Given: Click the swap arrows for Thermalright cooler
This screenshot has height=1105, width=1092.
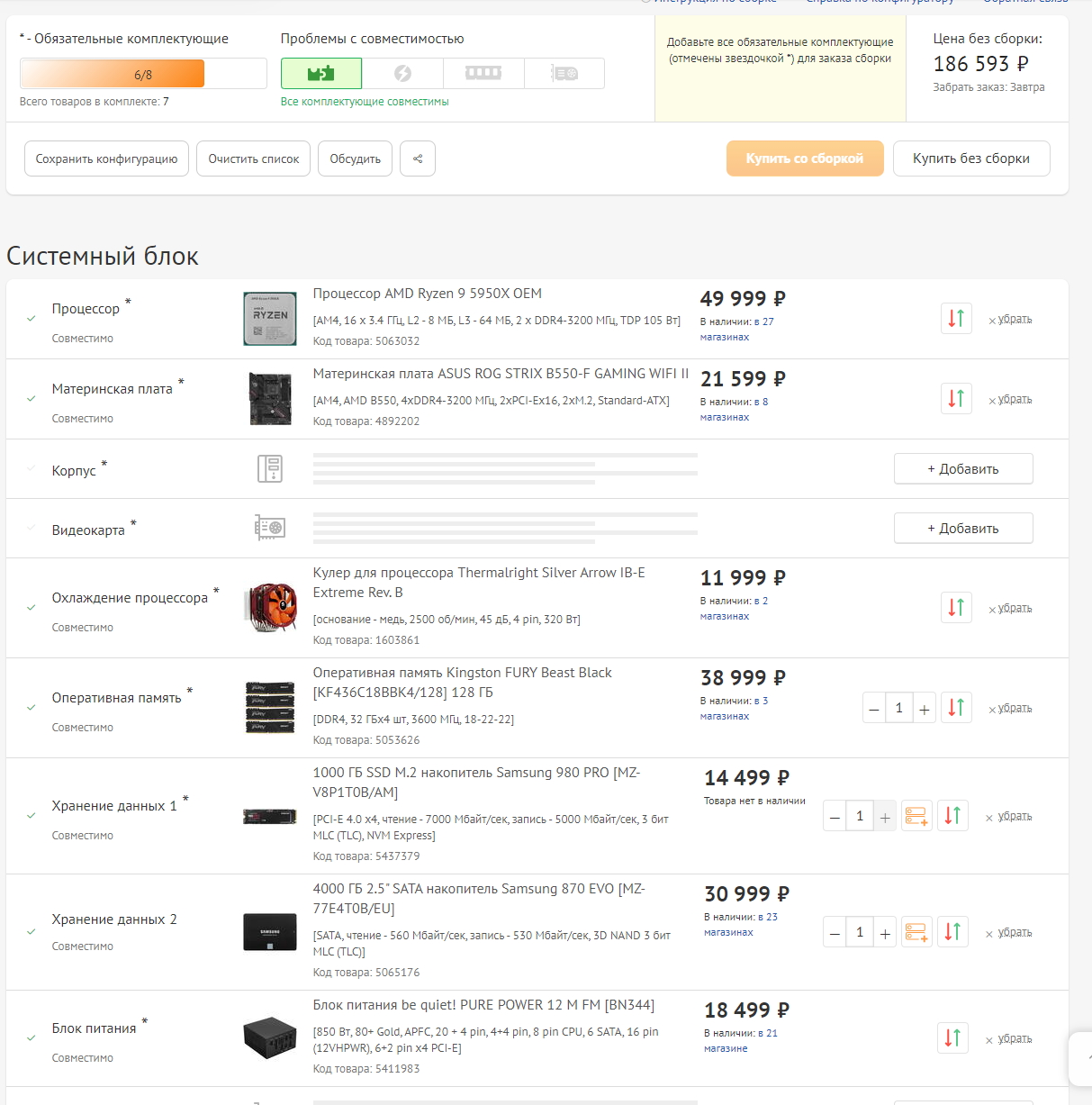Looking at the screenshot, I should (956, 607).
